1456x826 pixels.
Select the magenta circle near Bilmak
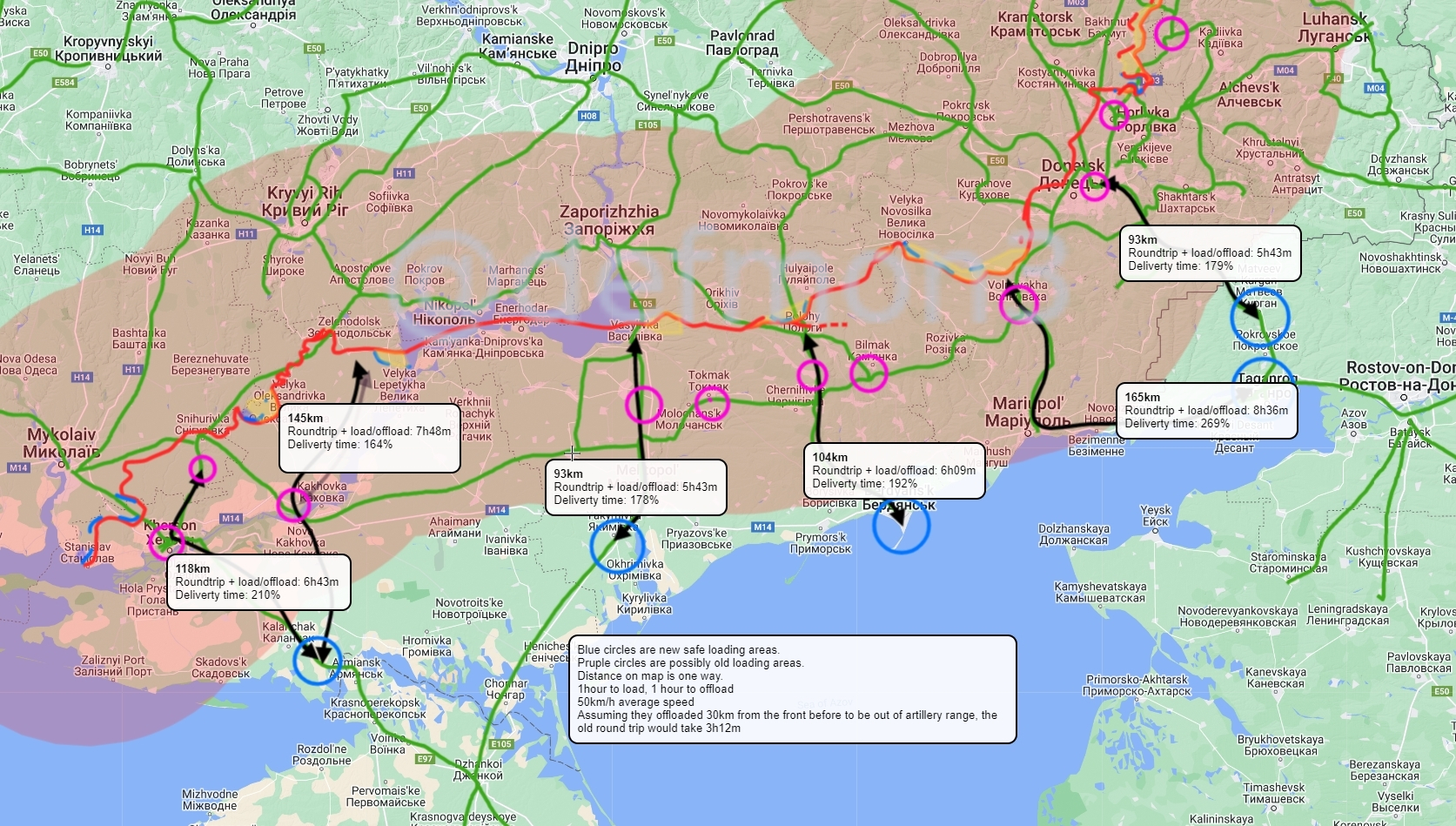[868, 373]
